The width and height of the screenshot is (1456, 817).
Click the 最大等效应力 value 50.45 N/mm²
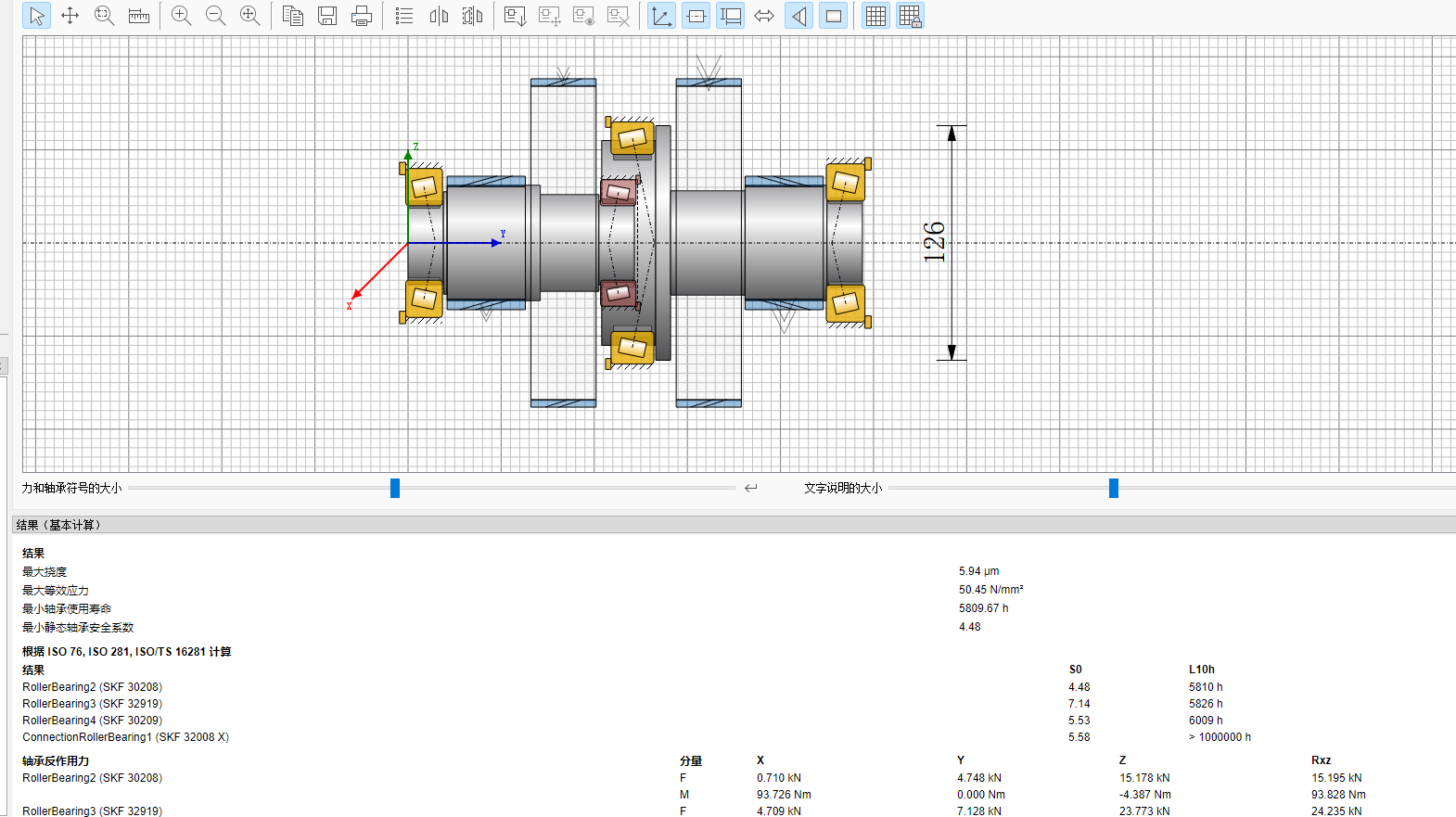(x=991, y=590)
